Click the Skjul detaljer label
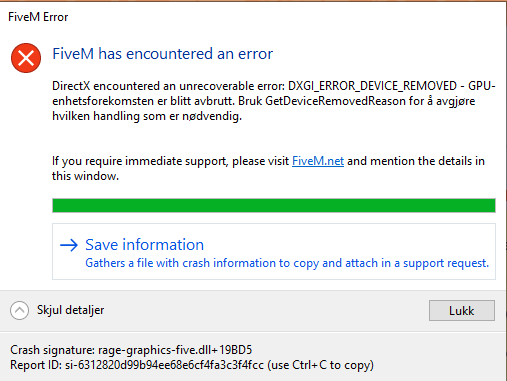507x381 pixels. 70,310
